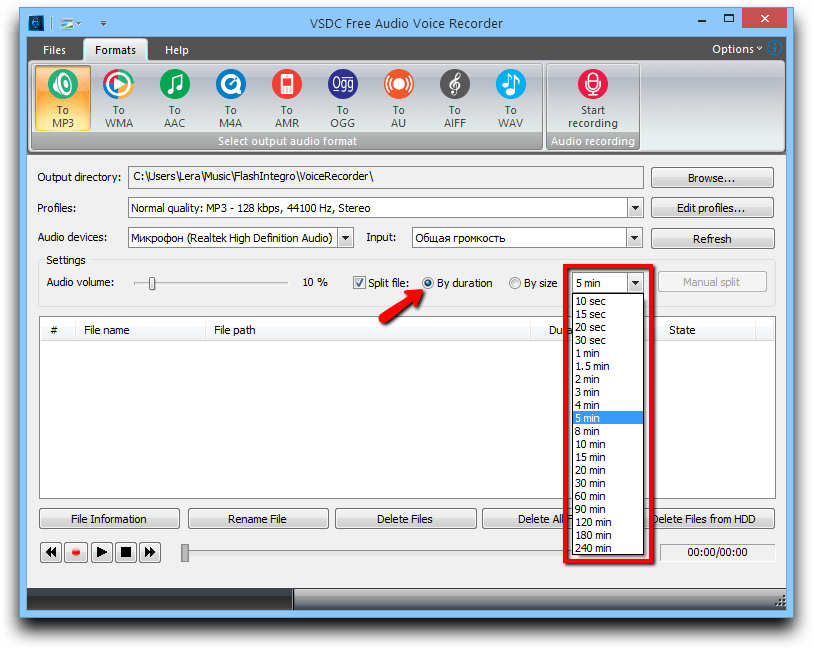Select the To MP3 output format
Viewport: 813px width, 649px height.
[x=63, y=98]
